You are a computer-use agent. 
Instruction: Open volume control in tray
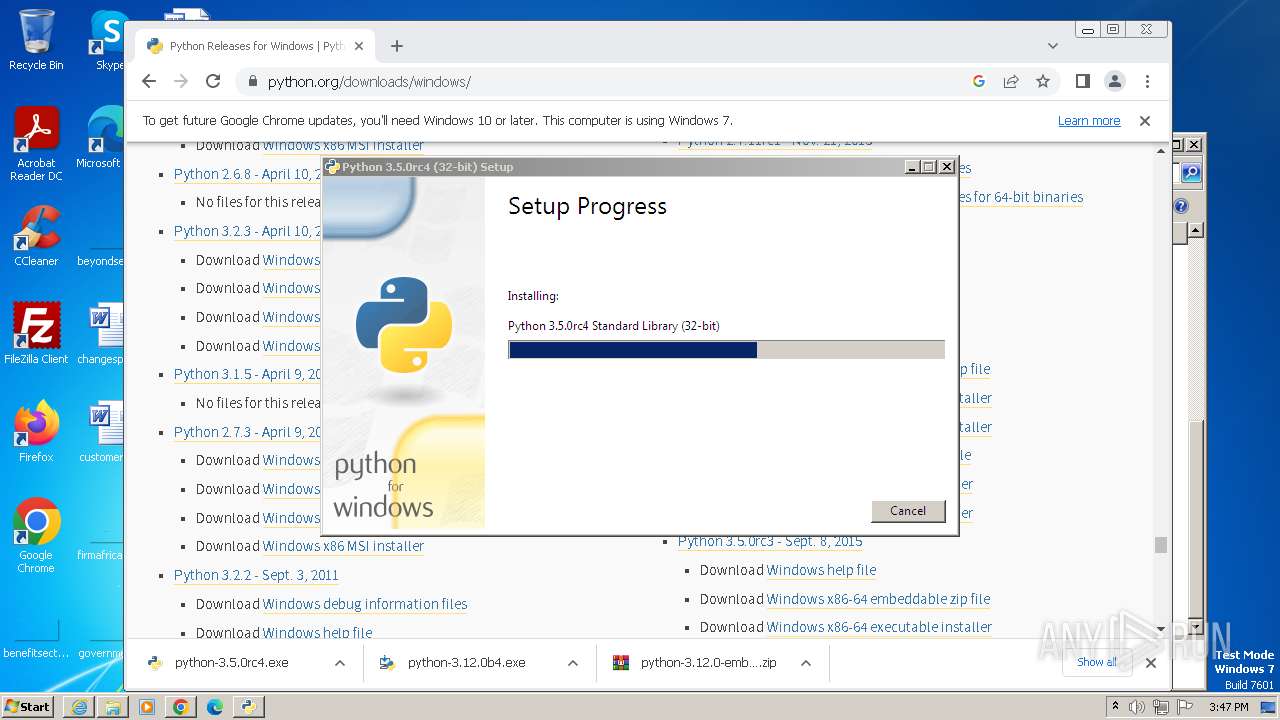pyautogui.click(x=1137, y=707)
